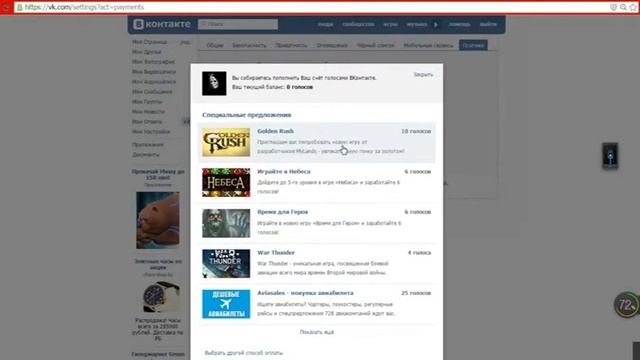Viewport: 640px width, 360px height.
Task: Click the shield icon in the address bar
Action: pyautogui.click(x=613, y=7)
